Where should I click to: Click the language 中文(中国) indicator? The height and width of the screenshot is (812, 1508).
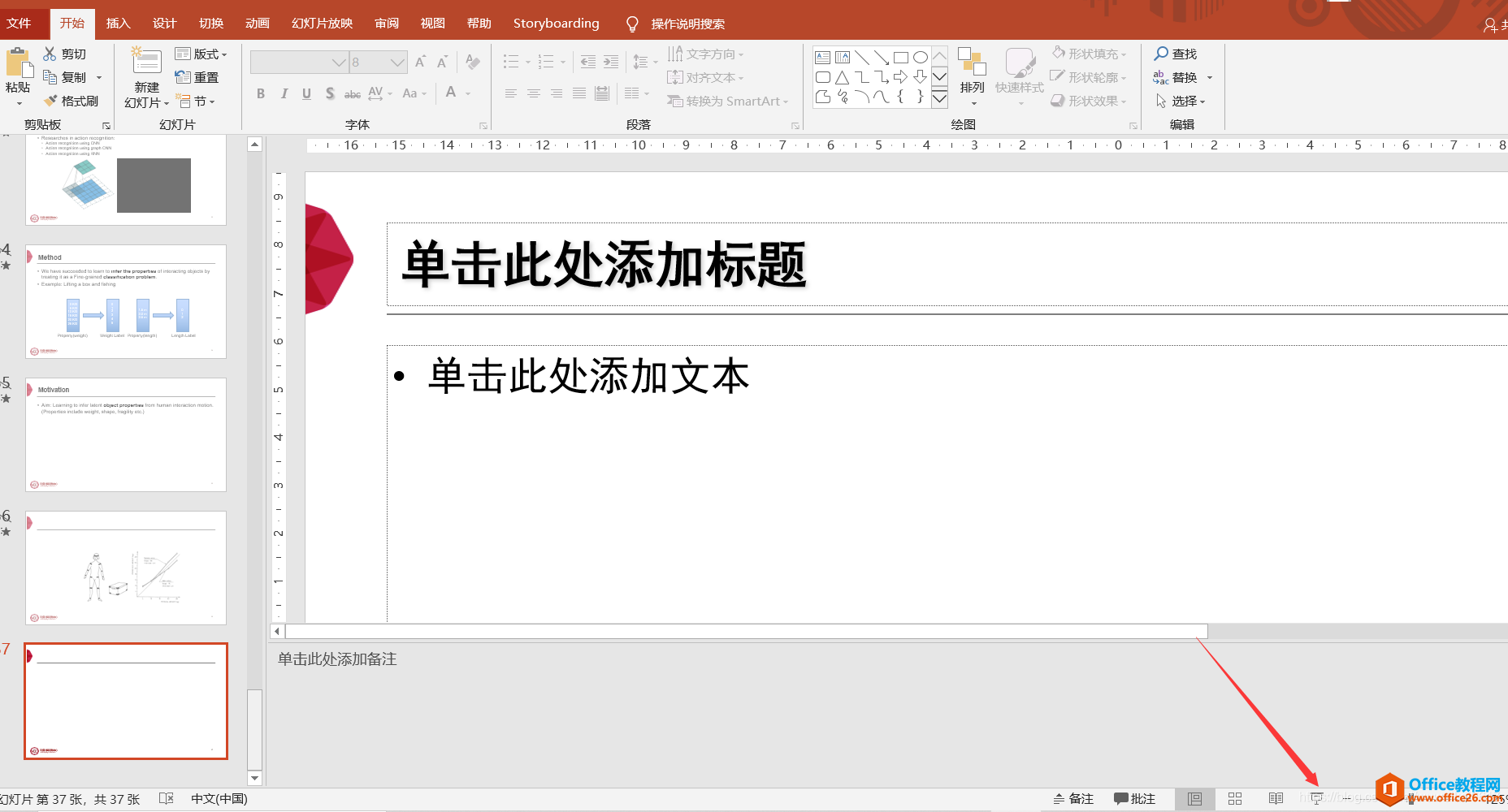(x=219, y=799)
